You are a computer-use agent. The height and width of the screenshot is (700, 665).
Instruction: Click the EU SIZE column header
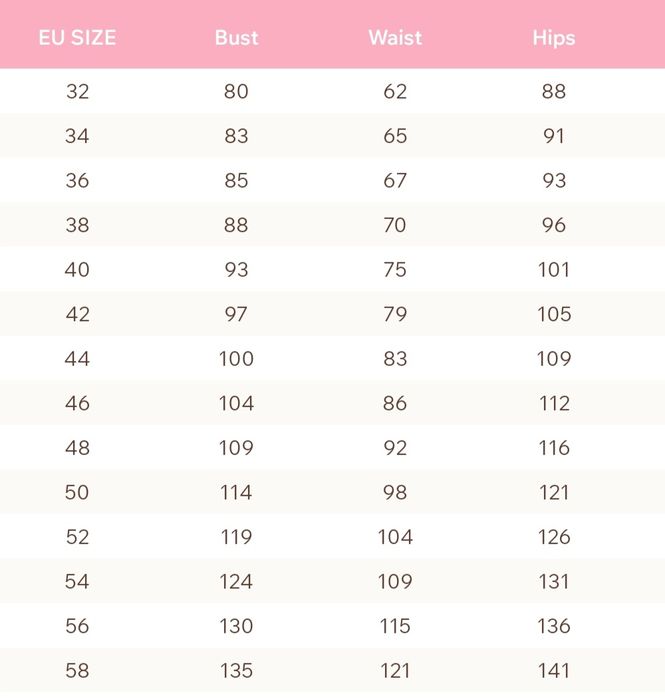pos(77,39)
